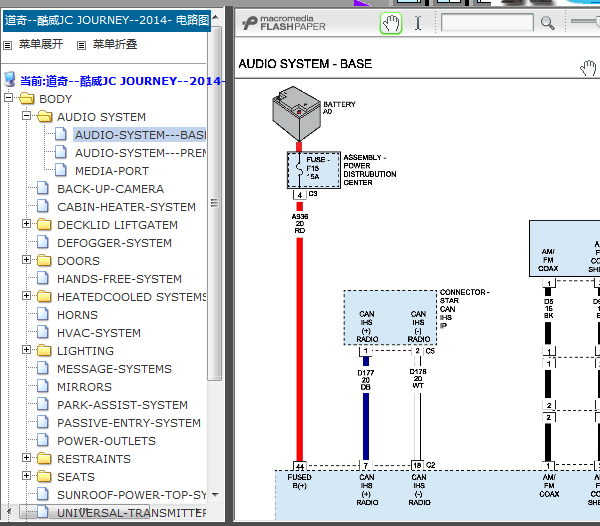Expand the LIGHTING folder node
600x526 pixels.
click(26, 350)
